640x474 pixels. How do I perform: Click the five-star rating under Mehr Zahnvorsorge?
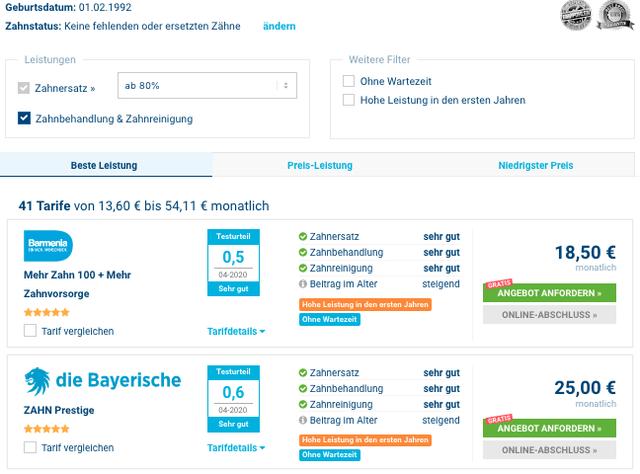pos(47,312)
